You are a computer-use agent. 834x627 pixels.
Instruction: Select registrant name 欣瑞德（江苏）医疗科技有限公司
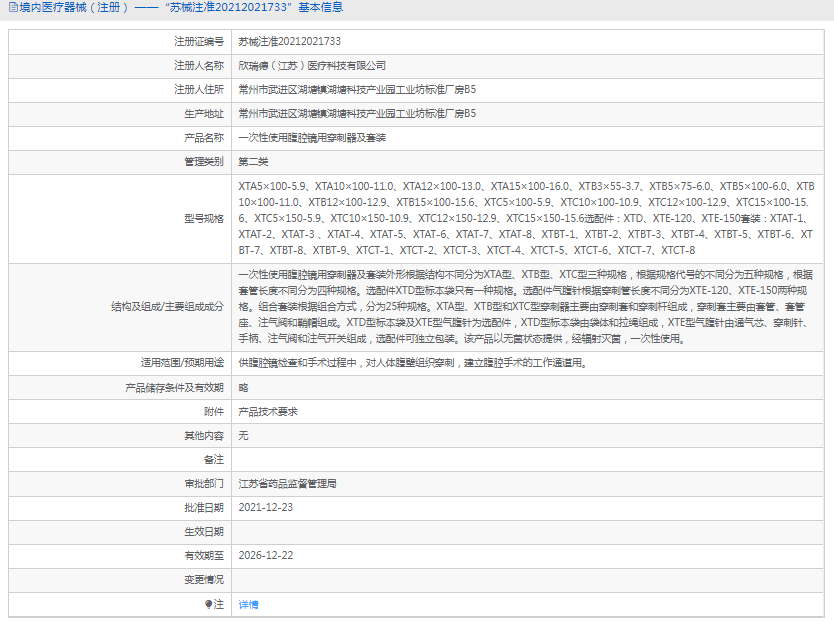312,65
